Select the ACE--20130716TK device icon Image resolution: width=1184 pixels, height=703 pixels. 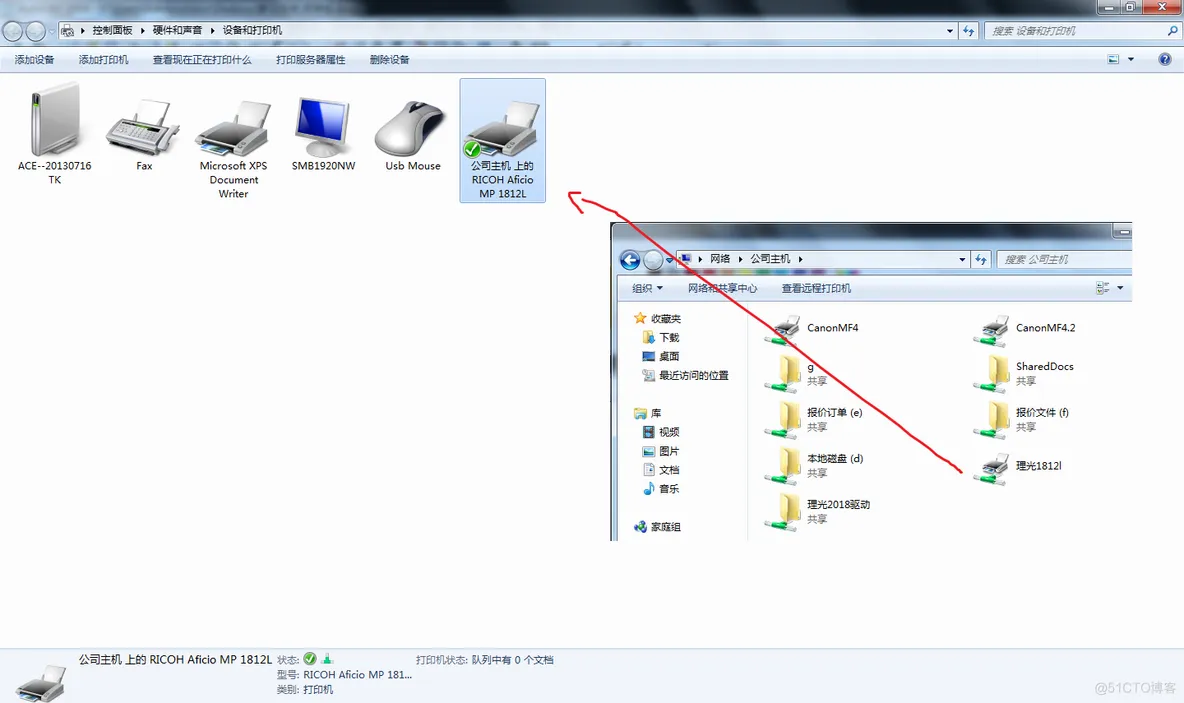tap(54, 133)
